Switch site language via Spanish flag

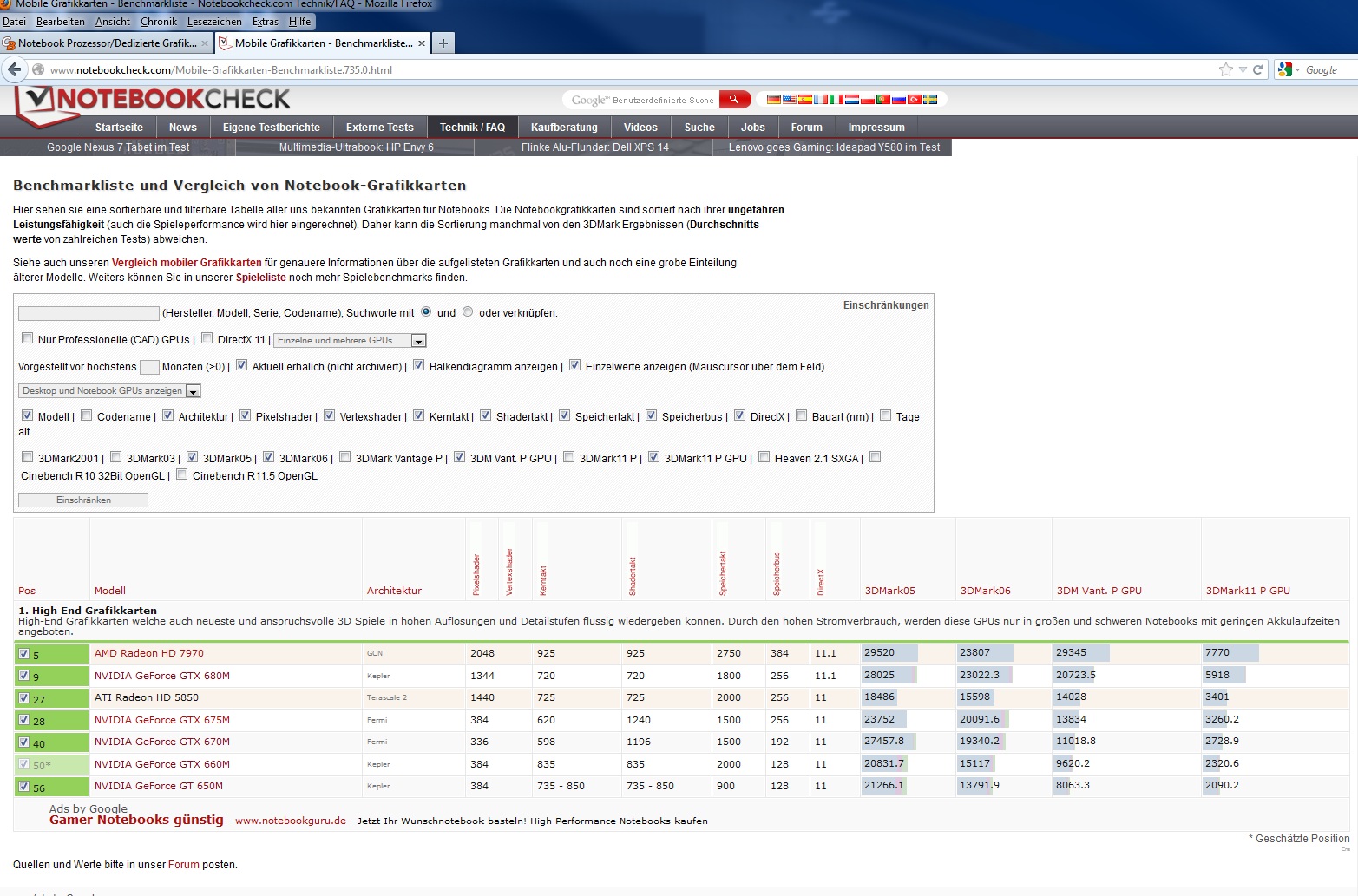click(805, 99)
